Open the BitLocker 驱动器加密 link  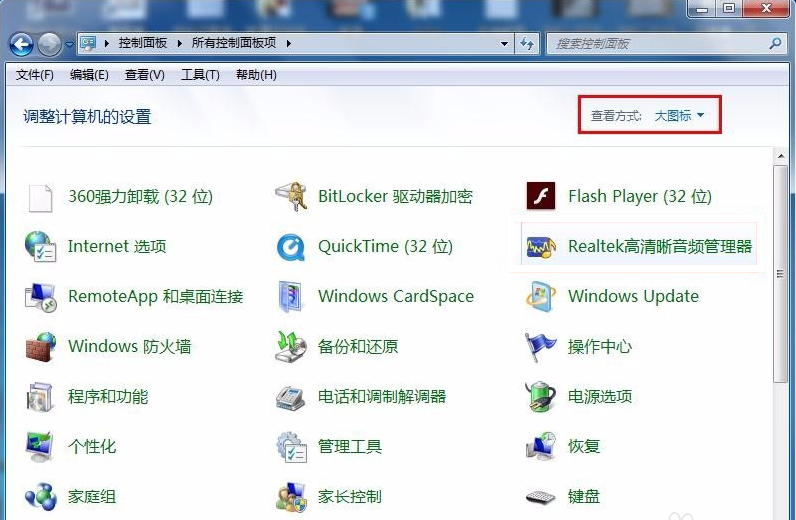[x=395, y=197]
